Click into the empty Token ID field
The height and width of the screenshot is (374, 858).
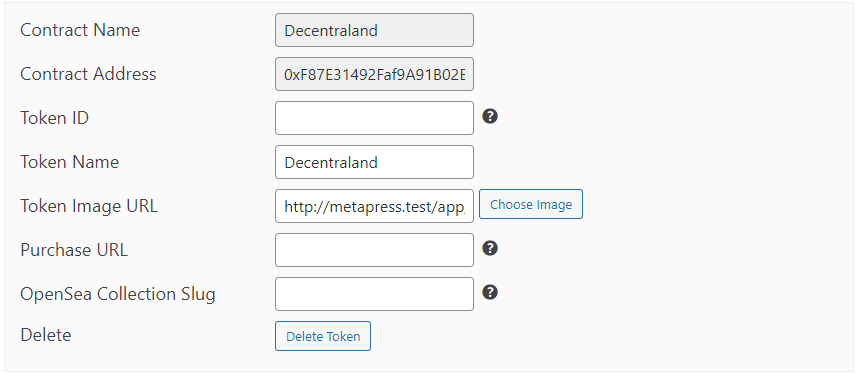[374, 118]
